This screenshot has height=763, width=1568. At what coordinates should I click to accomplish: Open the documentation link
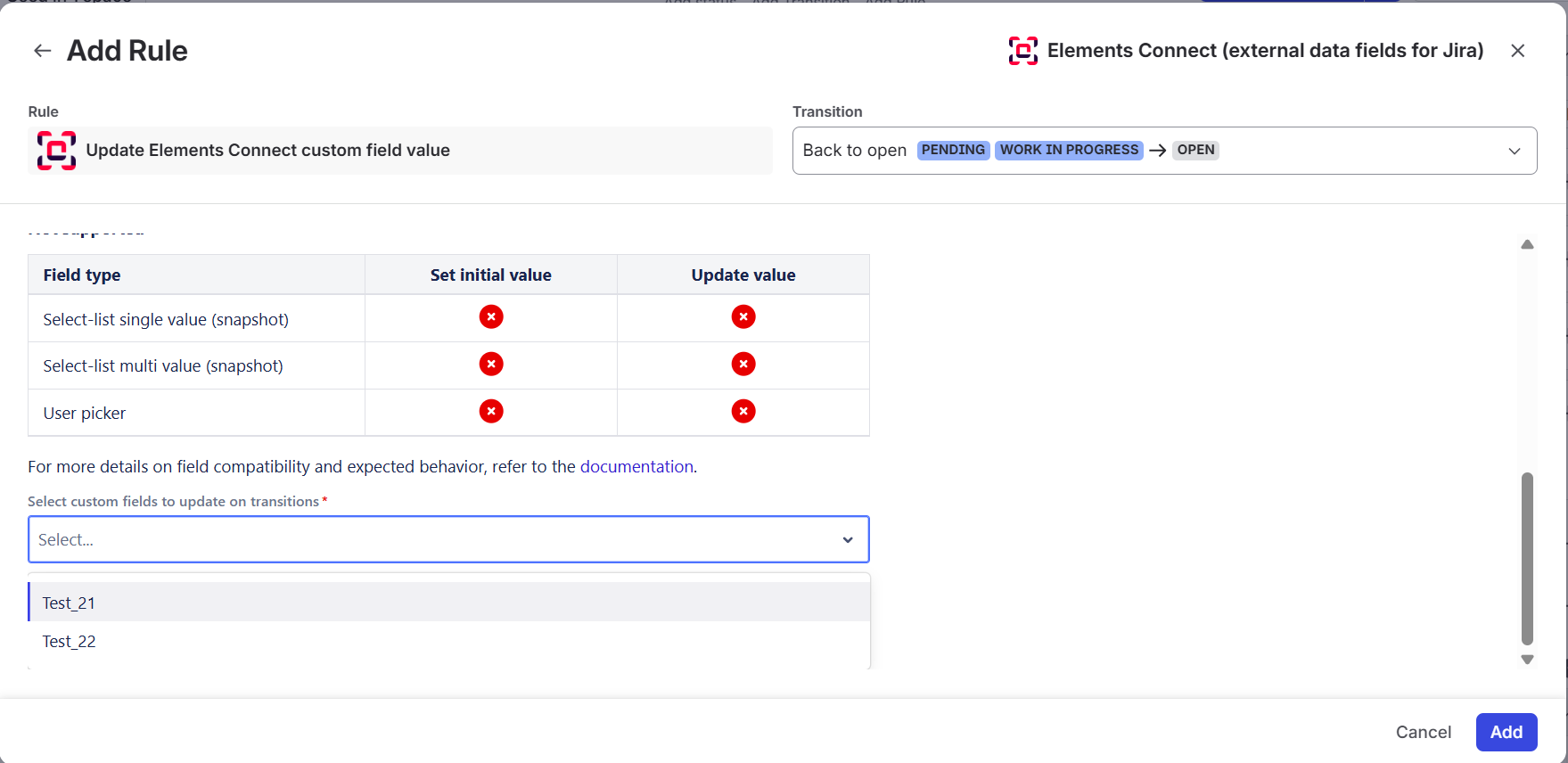pyautogui.click(x=636, y=466)
